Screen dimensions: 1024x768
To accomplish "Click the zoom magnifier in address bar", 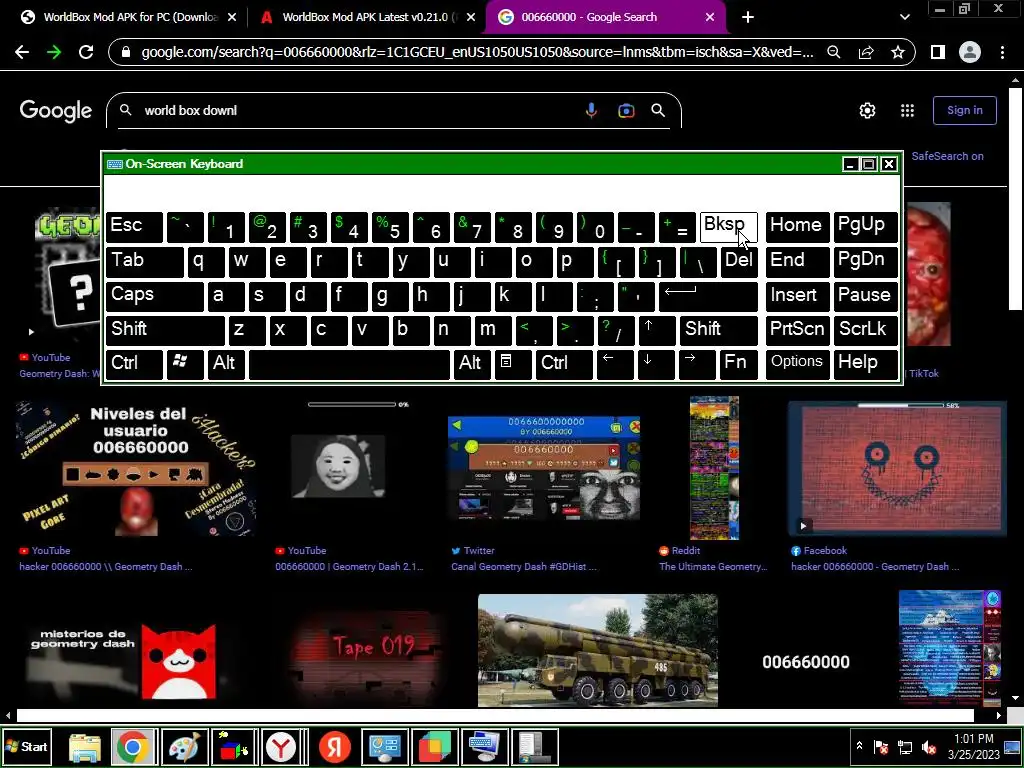I will [833, 52].
